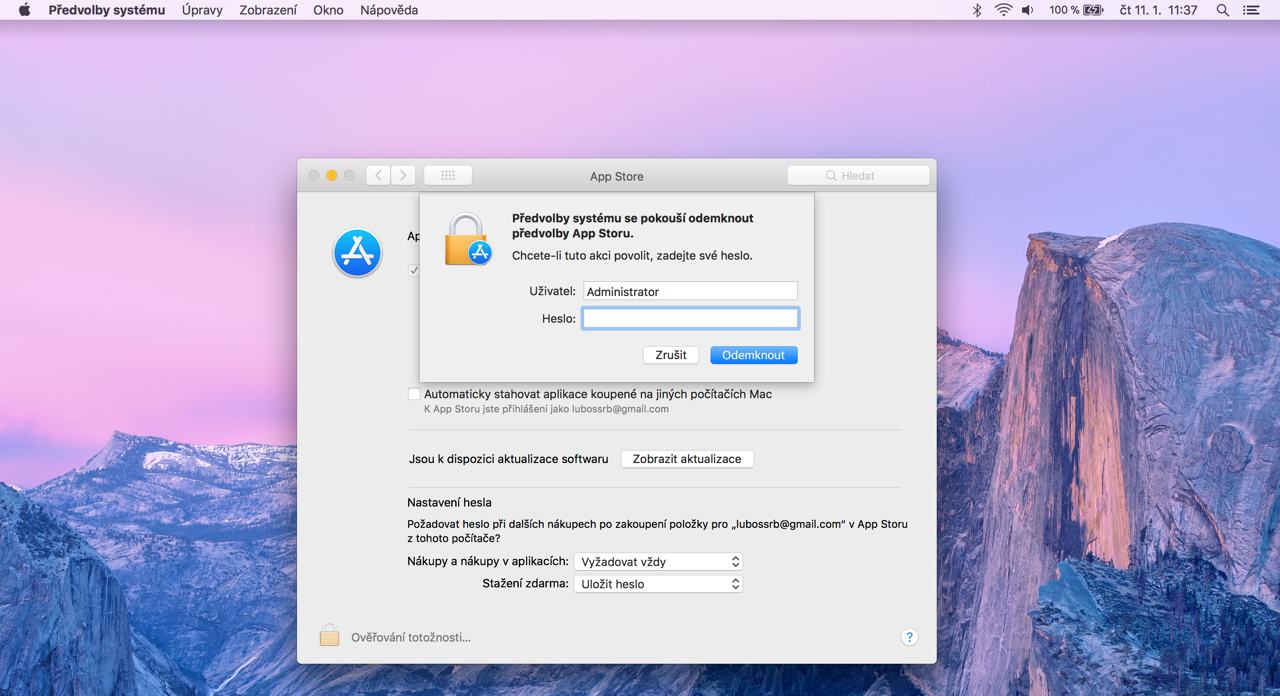Open the help question mark button

909,637
